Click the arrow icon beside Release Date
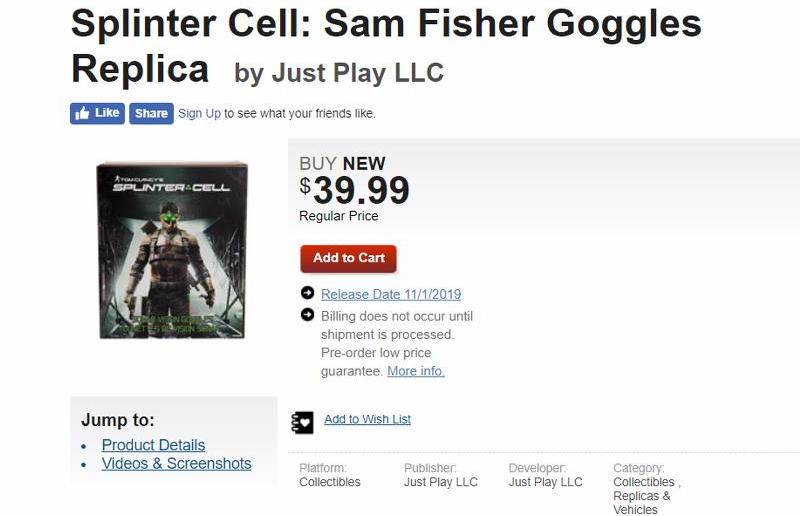800x516 pixels. (x=307, y=293)
